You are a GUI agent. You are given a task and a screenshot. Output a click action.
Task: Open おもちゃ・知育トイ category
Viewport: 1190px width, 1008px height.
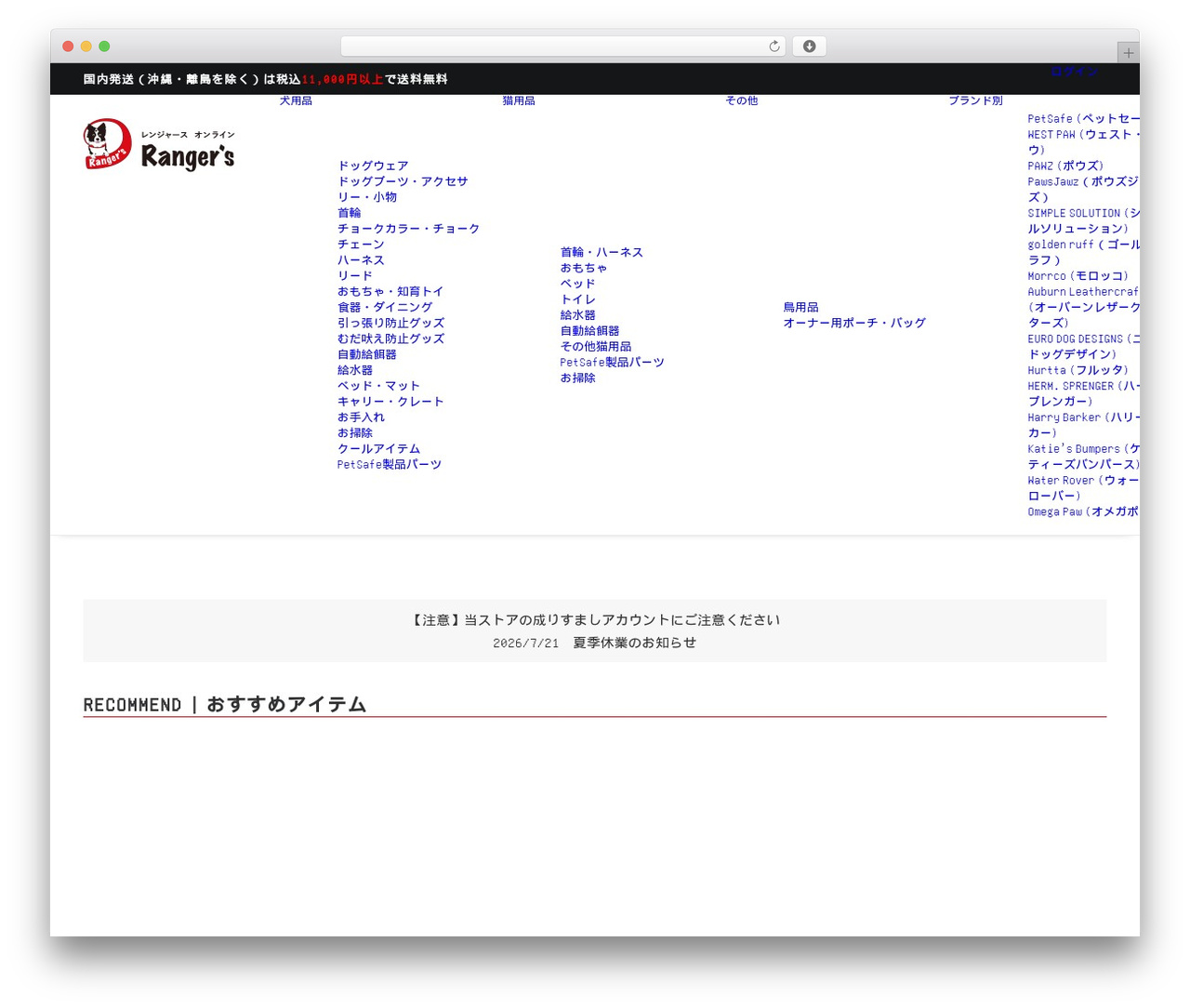390,292
